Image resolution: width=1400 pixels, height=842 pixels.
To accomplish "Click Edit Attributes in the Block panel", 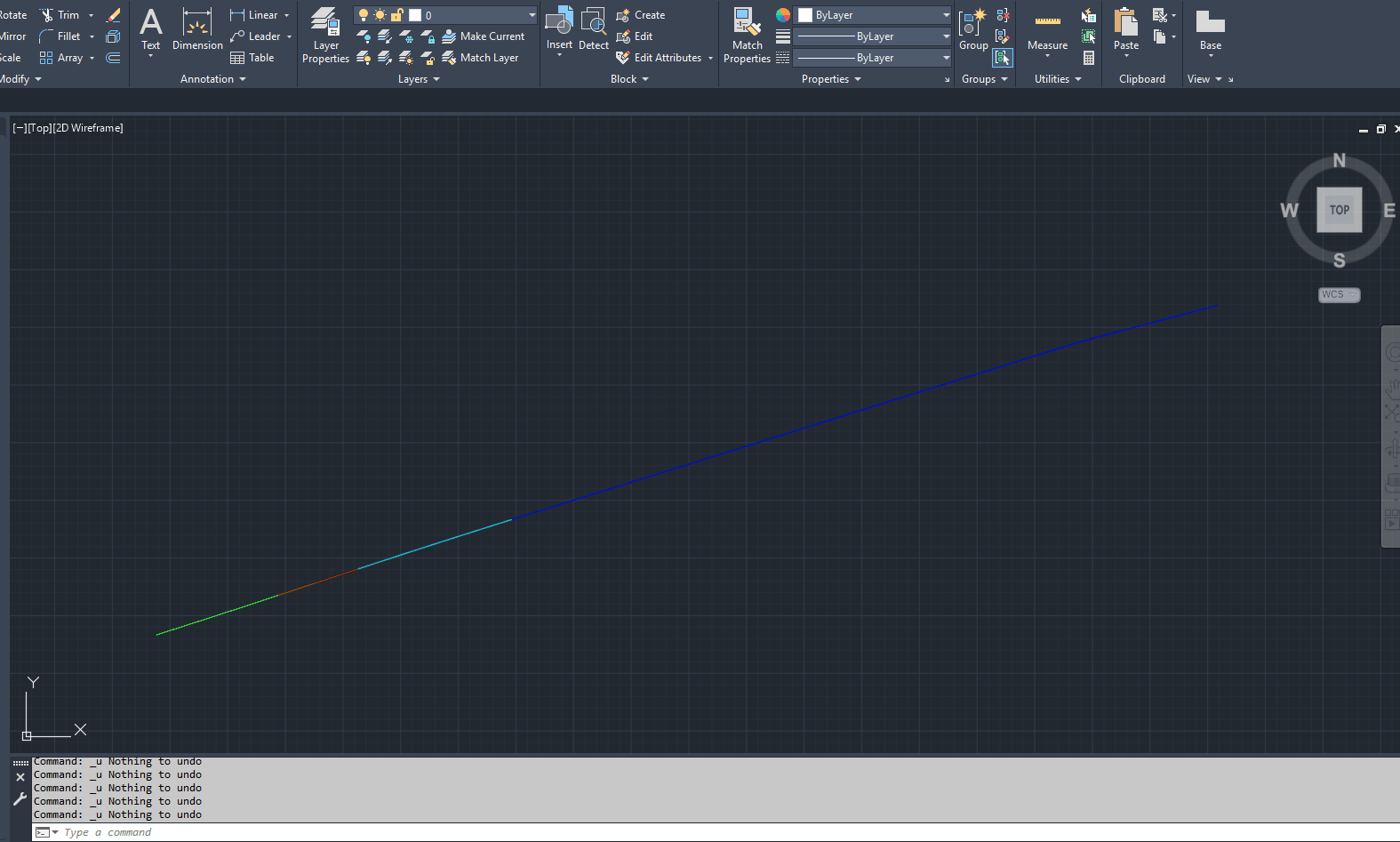I will [x=659, y=58].
